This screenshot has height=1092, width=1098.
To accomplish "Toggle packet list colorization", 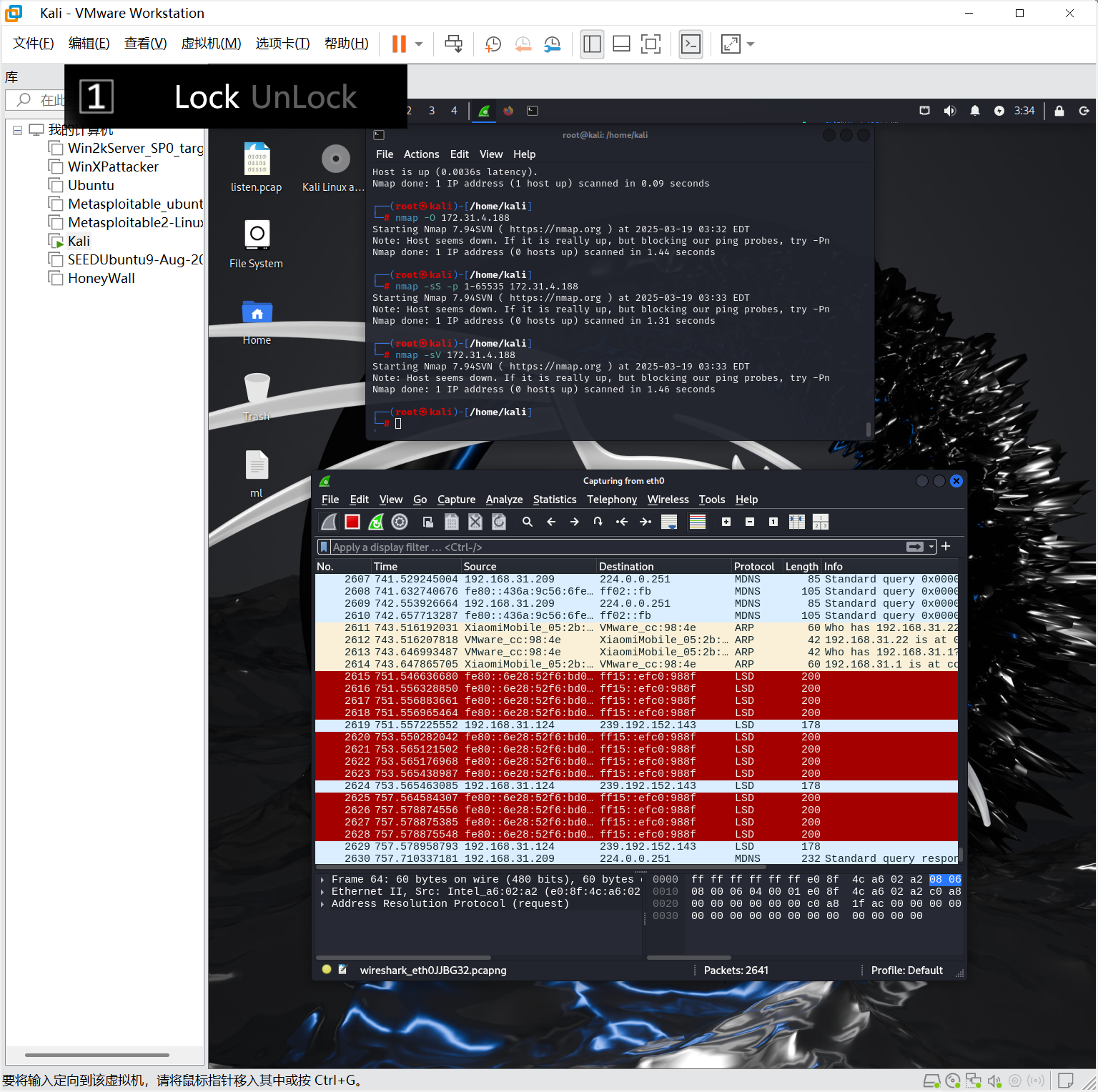I will click(698, 522).
